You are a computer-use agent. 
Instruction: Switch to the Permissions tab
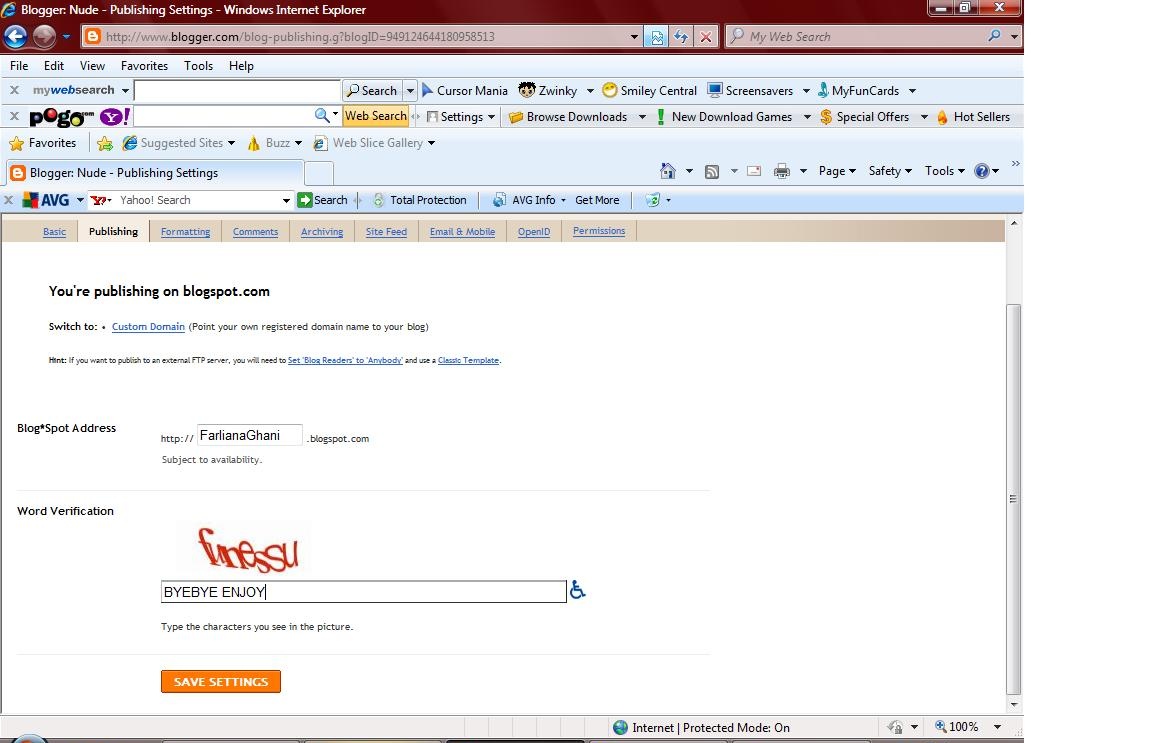tap(599, 231)
